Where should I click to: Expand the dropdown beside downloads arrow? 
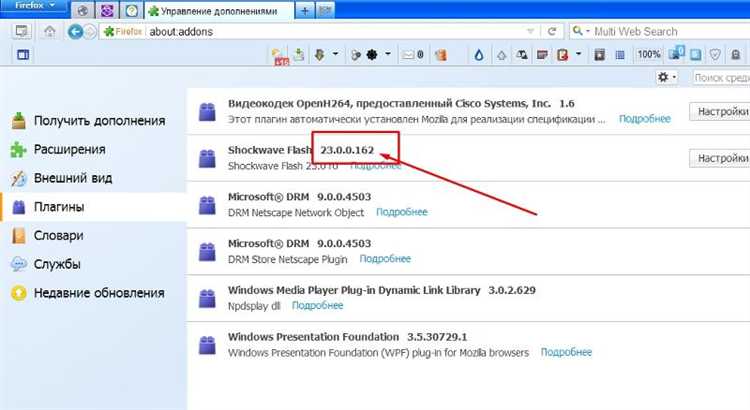coord(335,54)
